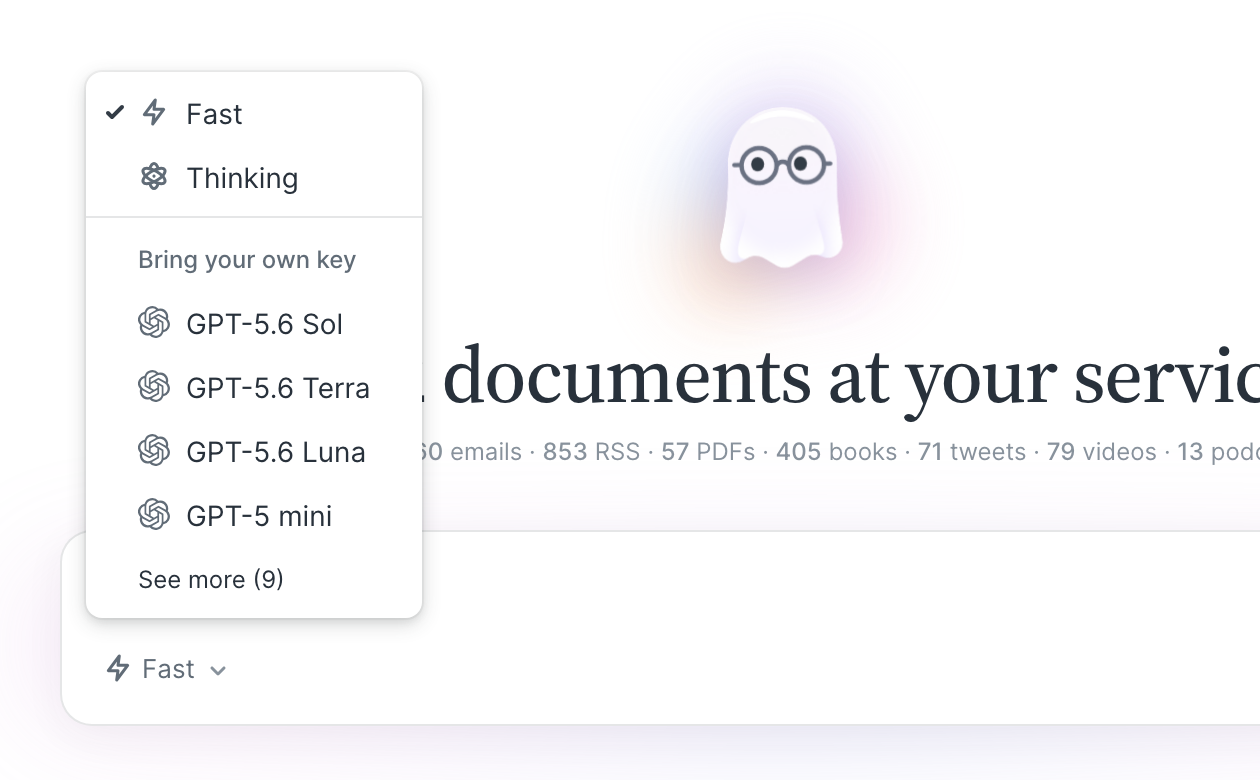Image resolution: width=1260 pixels, height=780 pixels.
Task: Click the OpenAI logo beside GPT-5.6 Luna
Action: click(154, 451)
